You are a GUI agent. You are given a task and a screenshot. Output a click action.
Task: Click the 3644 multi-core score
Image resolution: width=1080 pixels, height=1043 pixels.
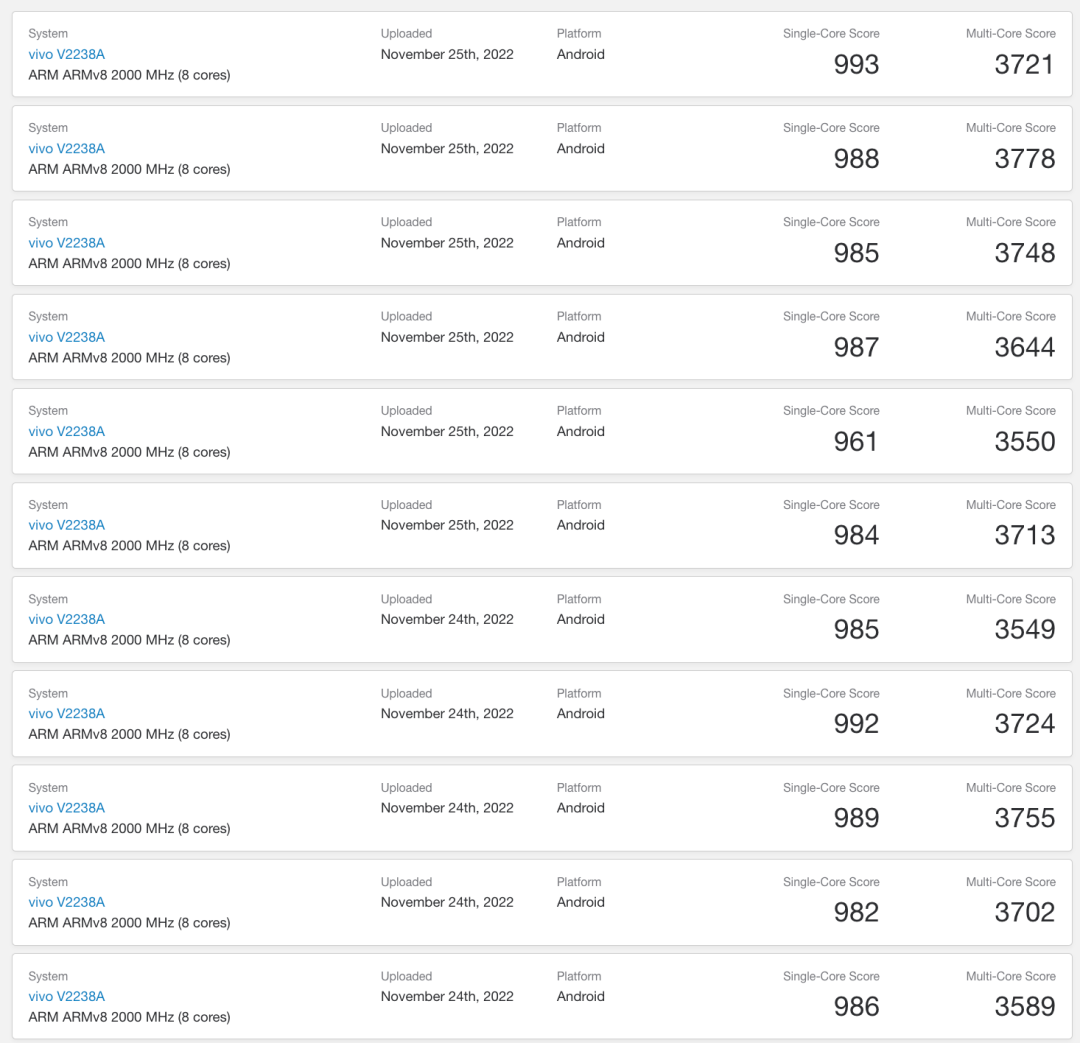point(1024,347)
